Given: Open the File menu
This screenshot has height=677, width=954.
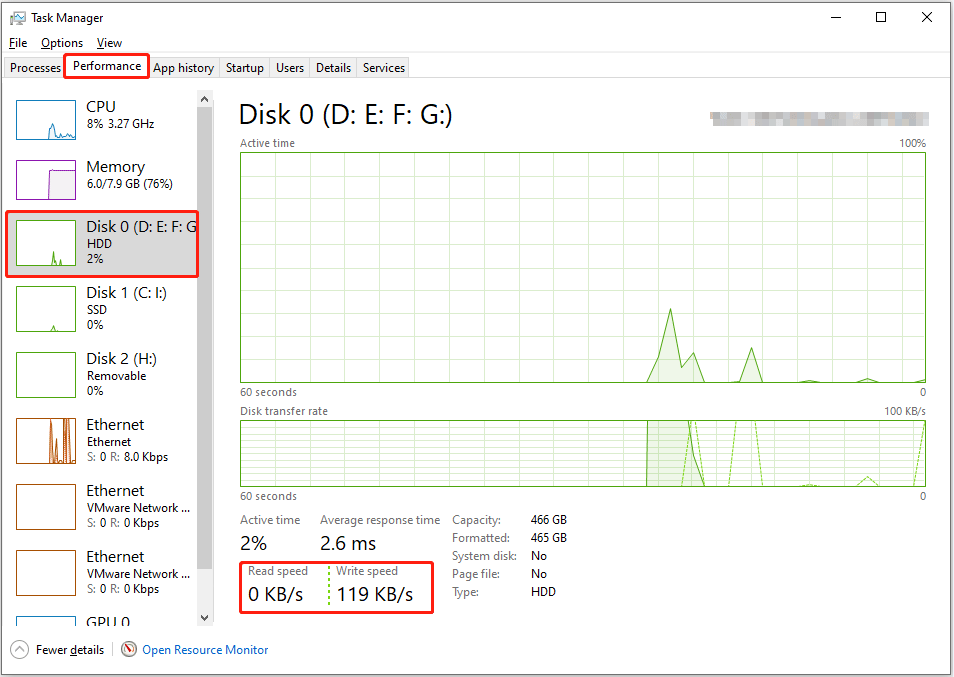Looking at the screenshot, I should coord(18,43).
